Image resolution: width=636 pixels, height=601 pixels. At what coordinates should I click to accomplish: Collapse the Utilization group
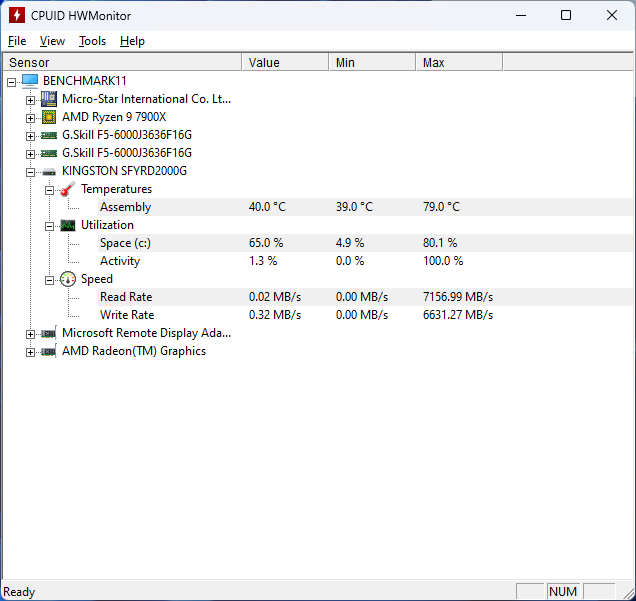[x=49, y=226]
